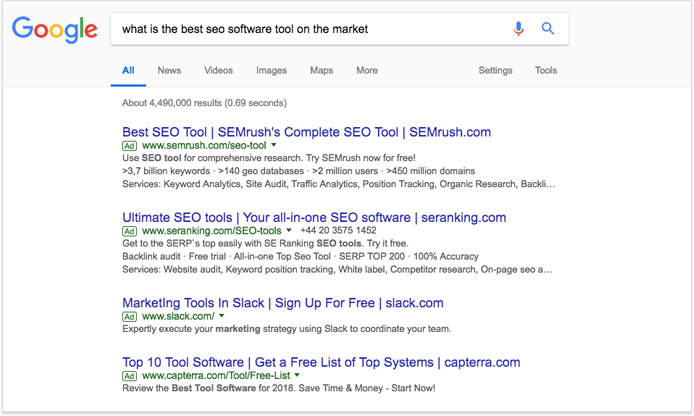Open search Settings
This screenshot has height=416, width=694.
click(x=495, y=70)
